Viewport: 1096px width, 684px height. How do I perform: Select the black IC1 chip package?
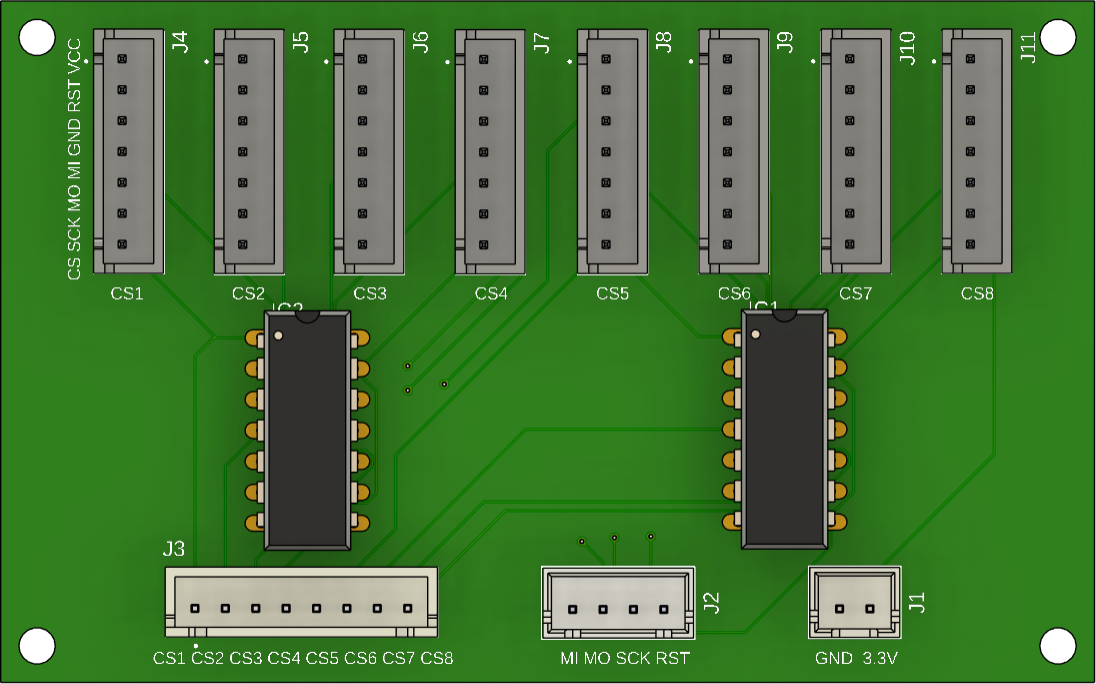point(784,429)
